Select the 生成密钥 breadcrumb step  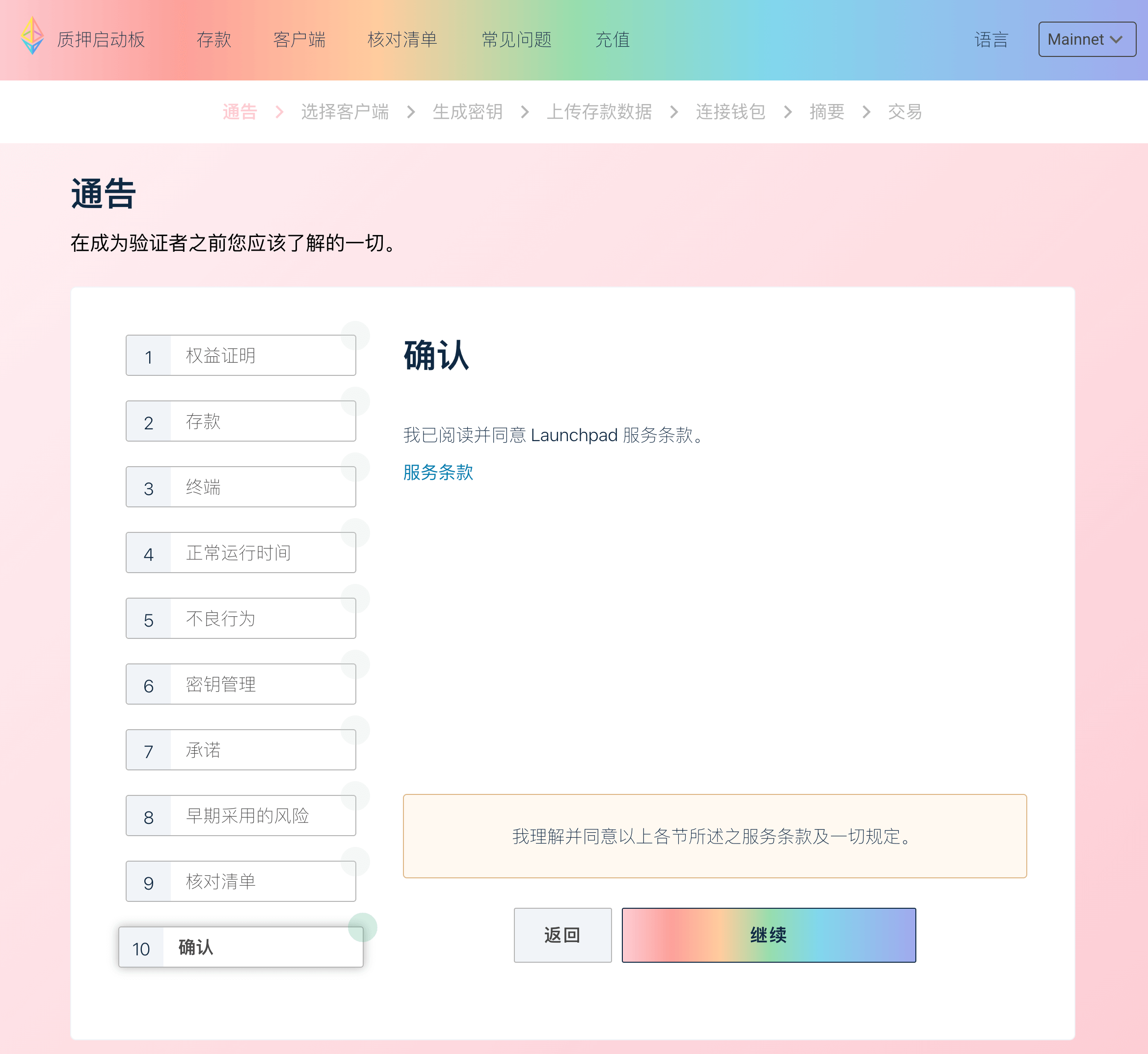(x=467, y=111)
